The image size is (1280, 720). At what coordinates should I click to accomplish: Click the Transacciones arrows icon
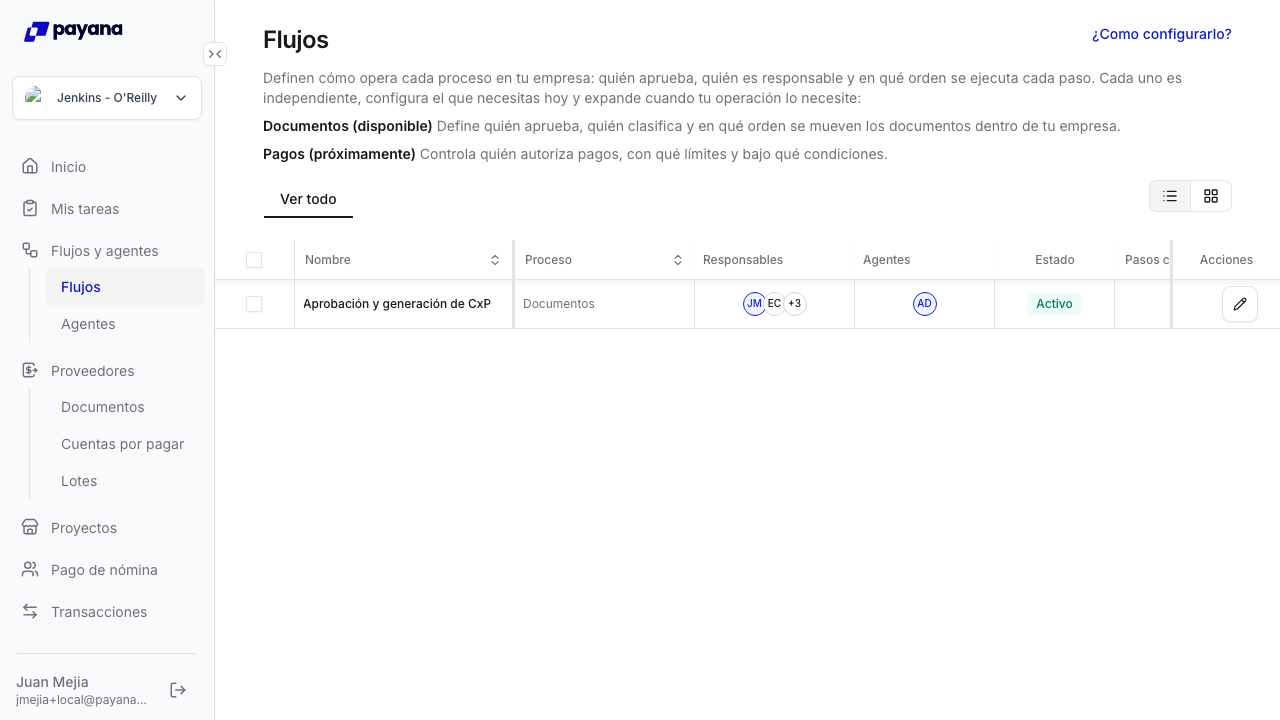30,612
